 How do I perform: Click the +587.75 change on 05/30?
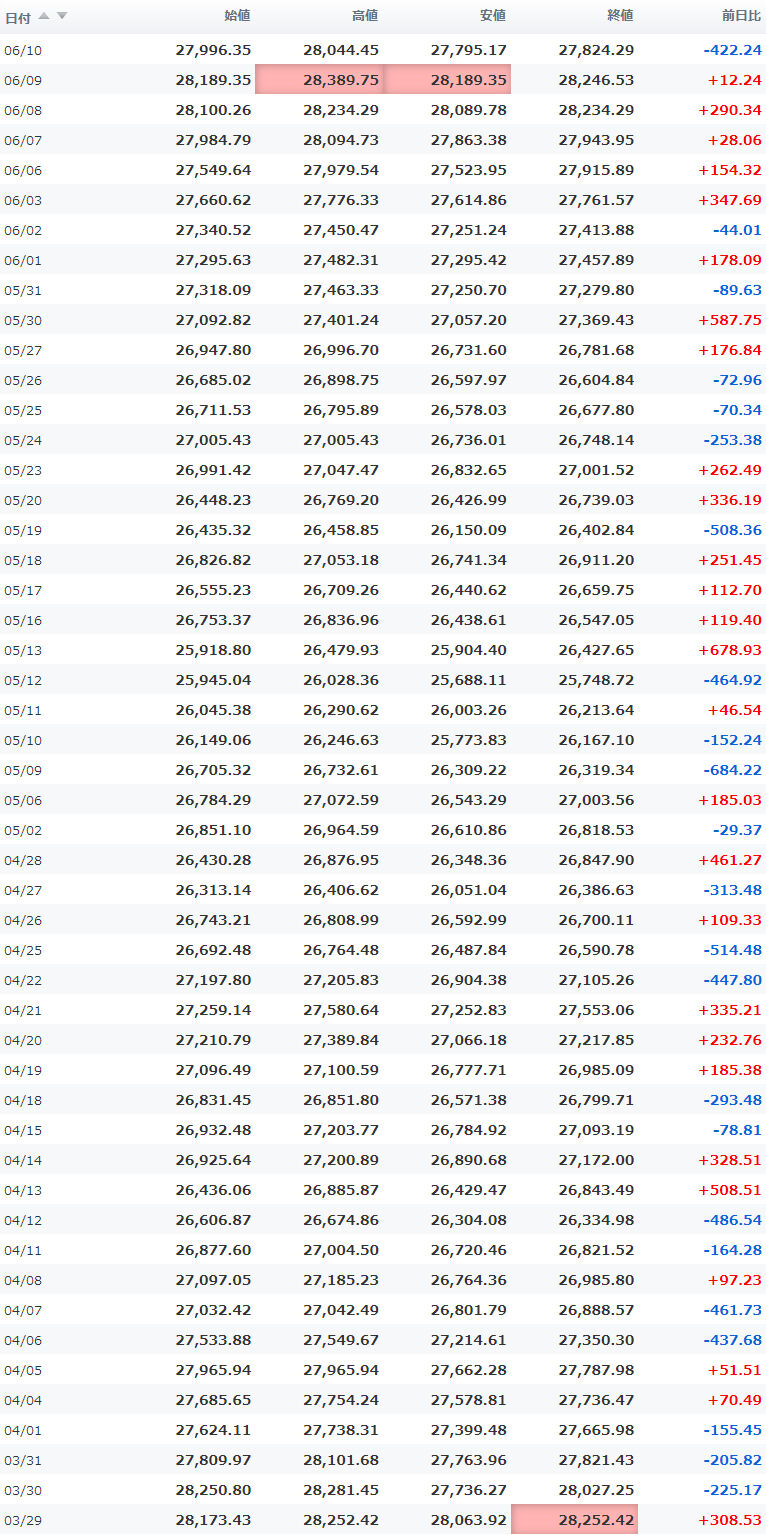tap(730, 320)
